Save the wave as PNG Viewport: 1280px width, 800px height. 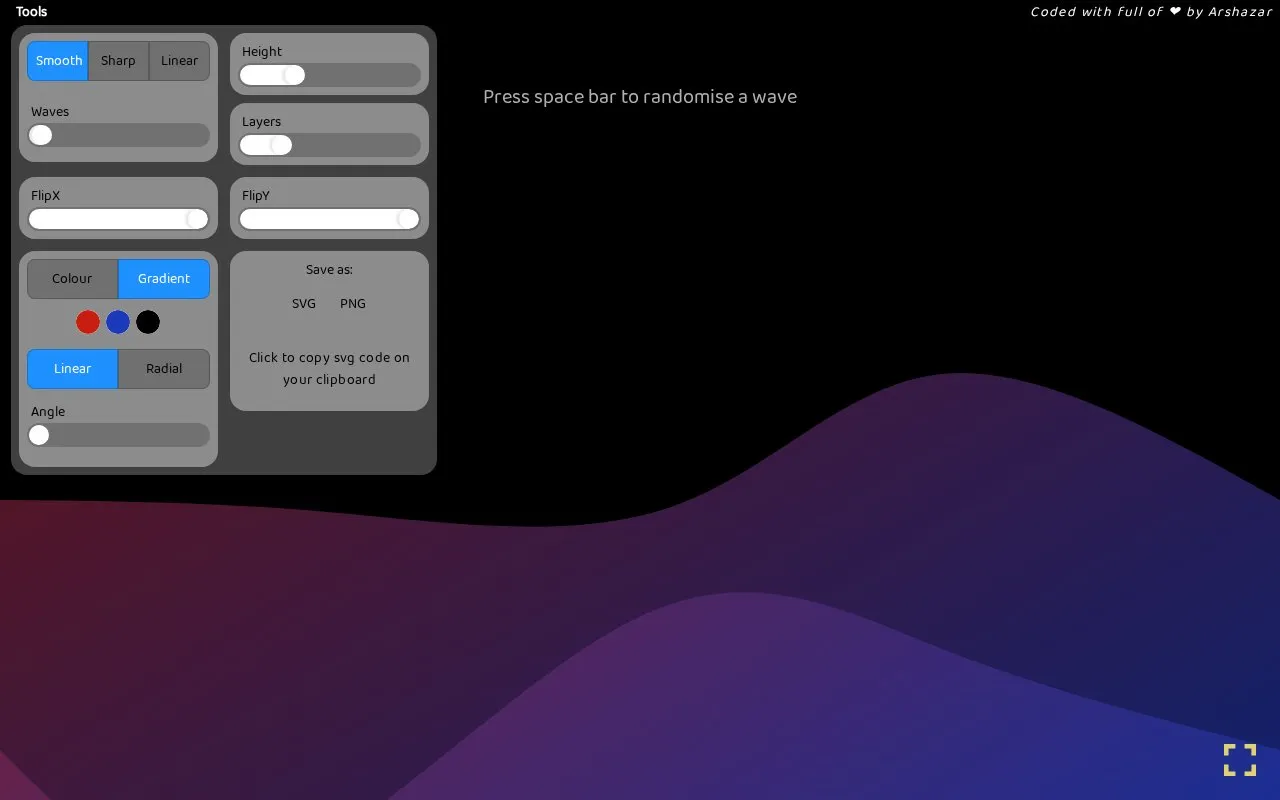click(x=353, y=304)
